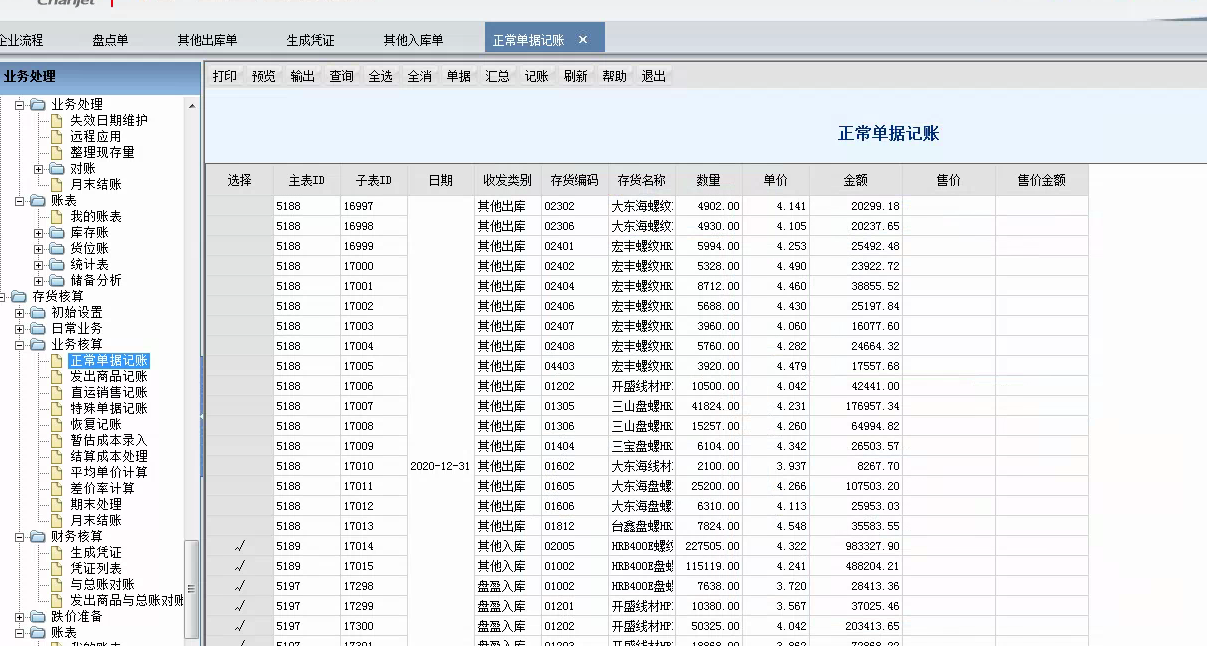This screenshot has width=1207, height=646.
Task: Click the document icon beside 与总账对账
Action: pos(57,584)
